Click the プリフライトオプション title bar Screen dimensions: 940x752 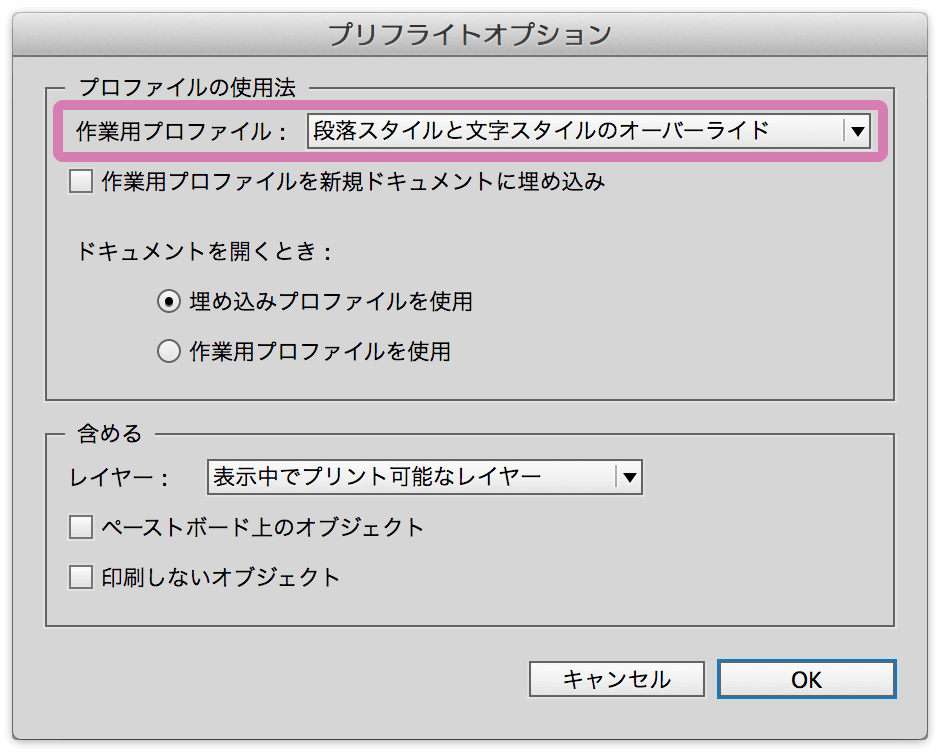[469, 34]
